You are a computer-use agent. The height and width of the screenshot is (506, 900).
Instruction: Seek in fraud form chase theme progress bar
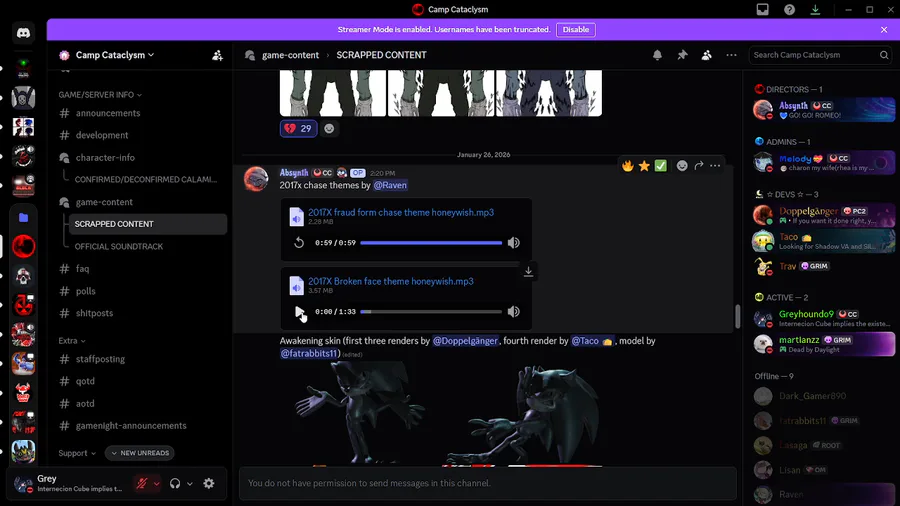pyautogui.click(x=431, y=243)
